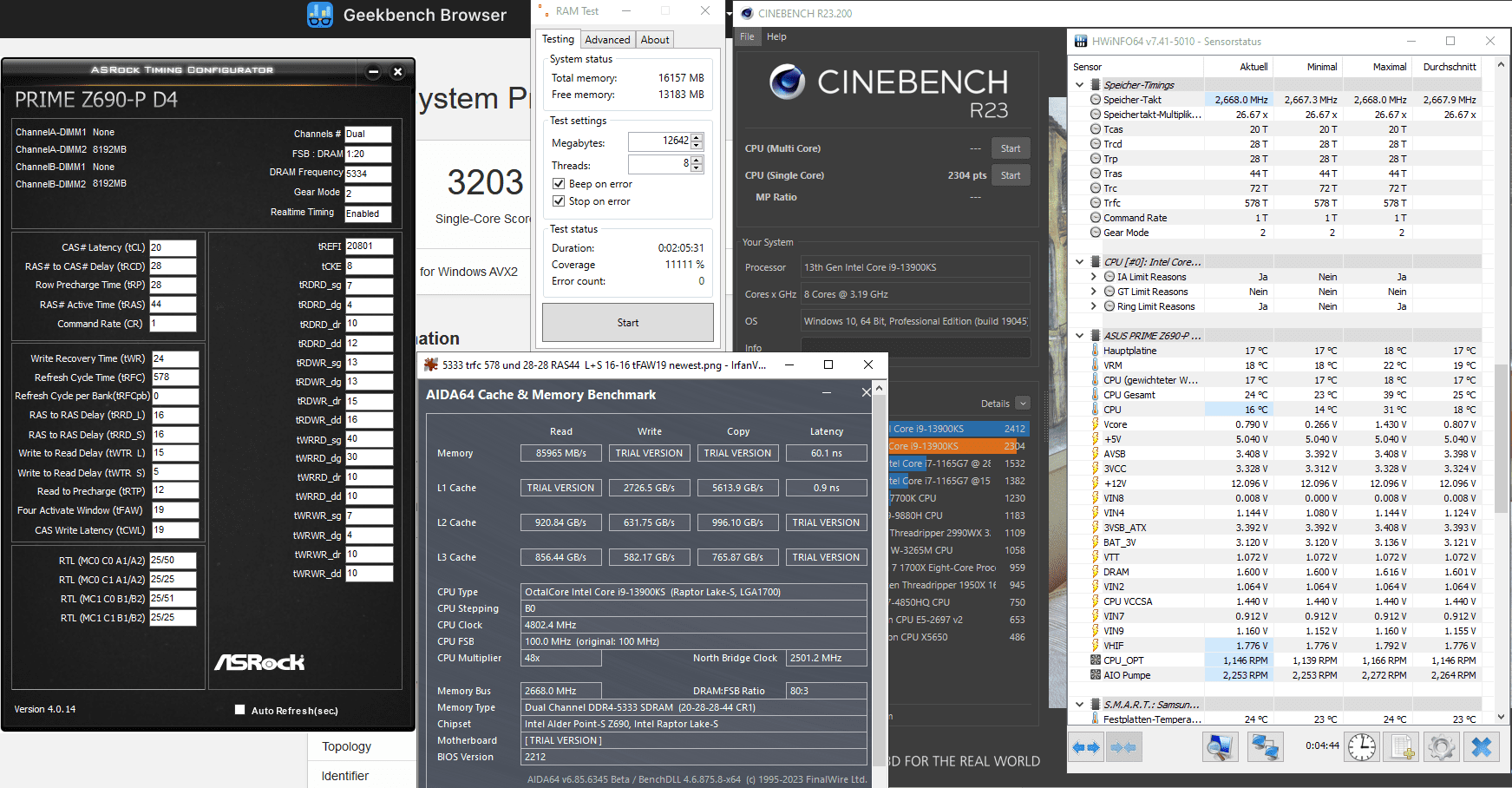This screenshot has height=788, width=1512.
Task: Click the ASRock logo in Timing Configurator
Action: point(259,662)
